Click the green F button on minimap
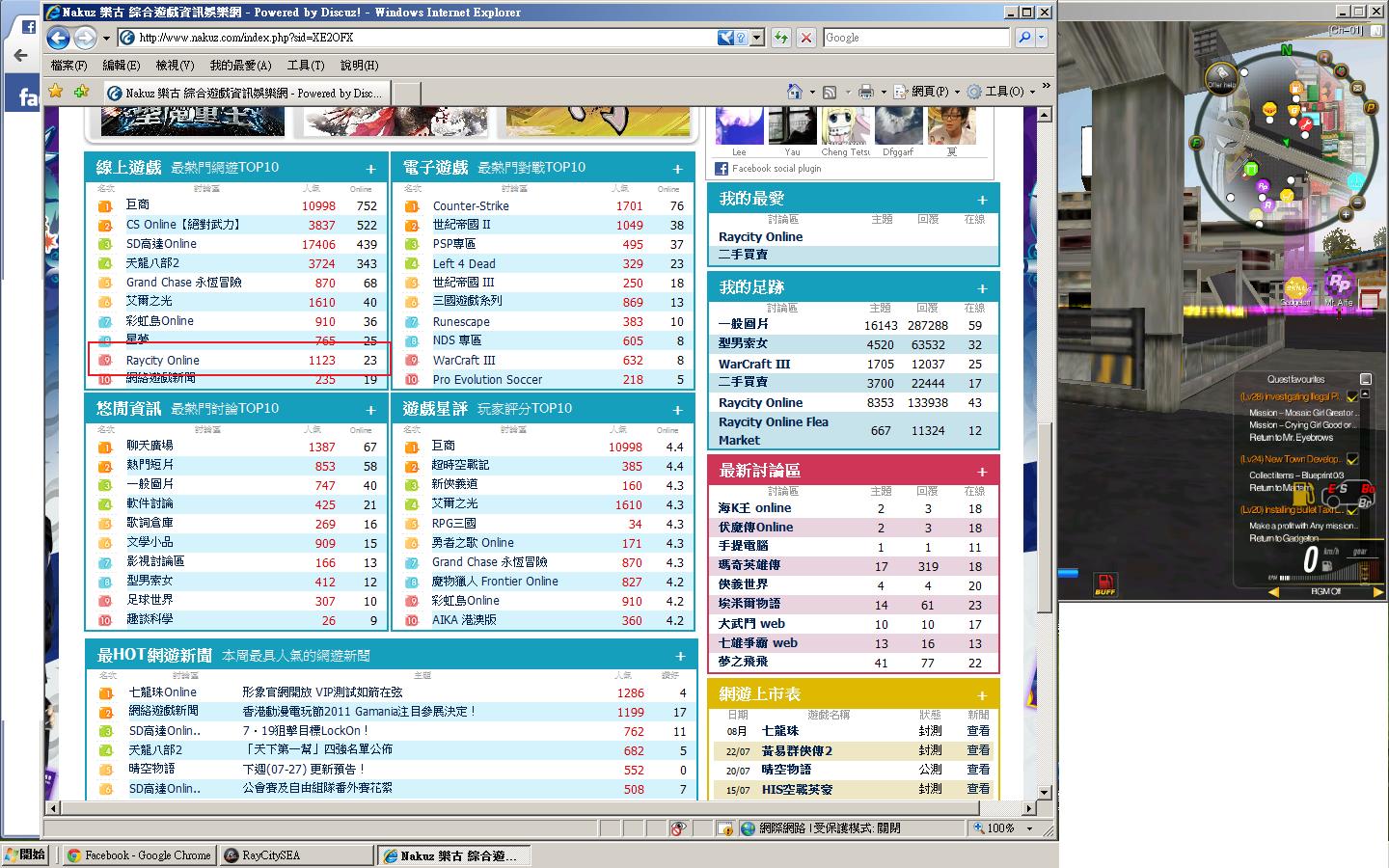 1196,144
